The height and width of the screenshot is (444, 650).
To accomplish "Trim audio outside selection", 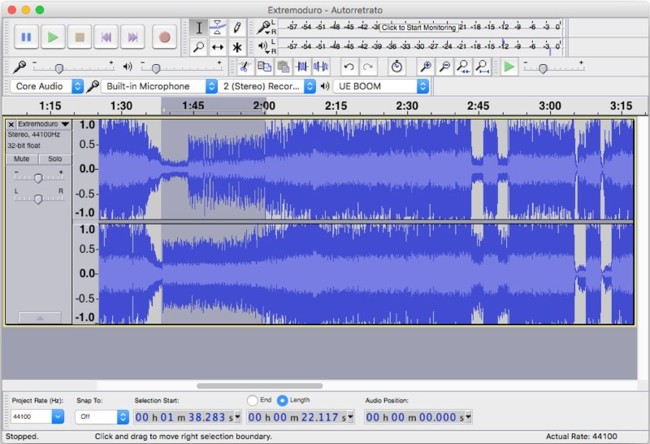I will coord(302,67).
